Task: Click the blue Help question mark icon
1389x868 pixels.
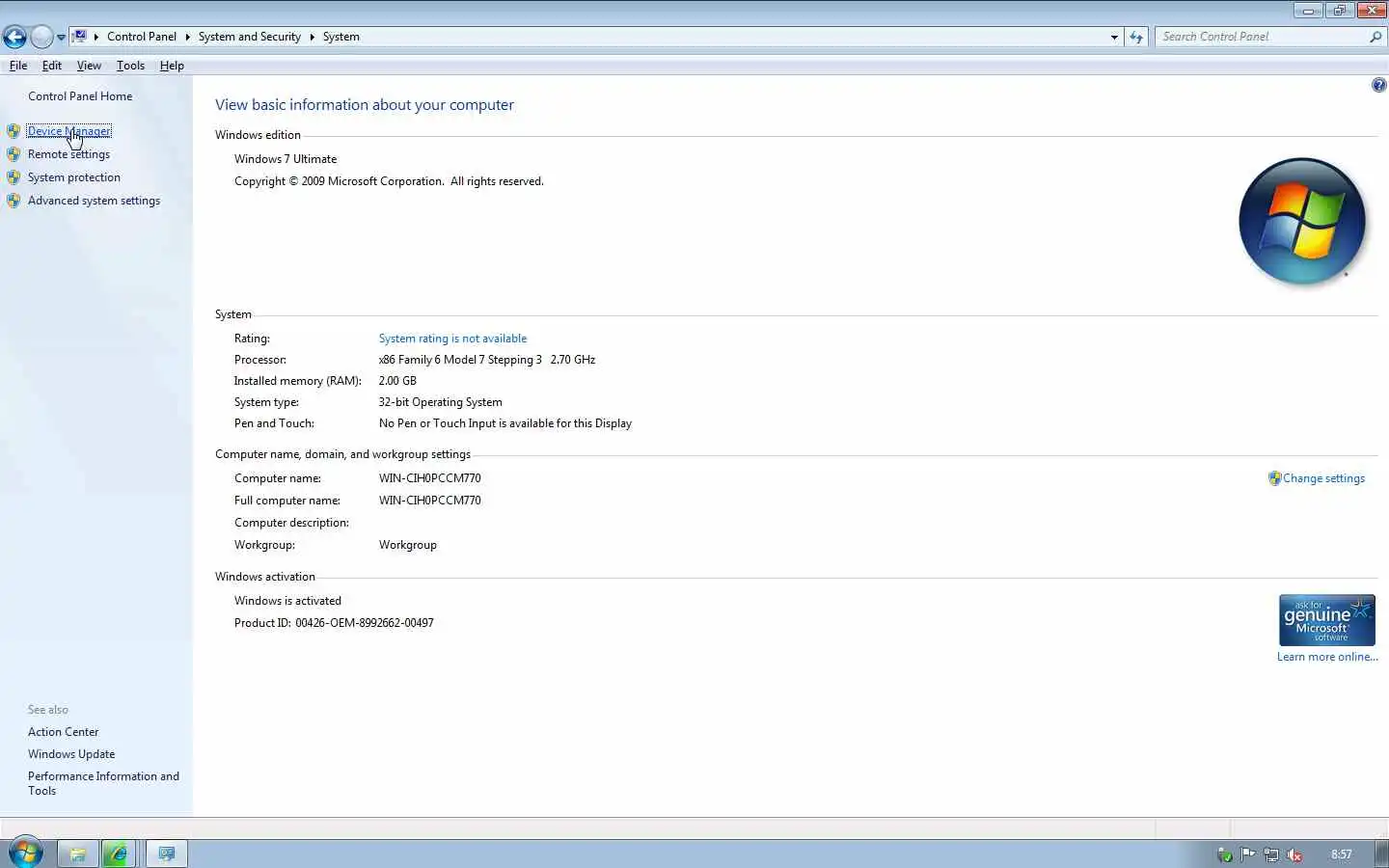Action: [1378, 85]
